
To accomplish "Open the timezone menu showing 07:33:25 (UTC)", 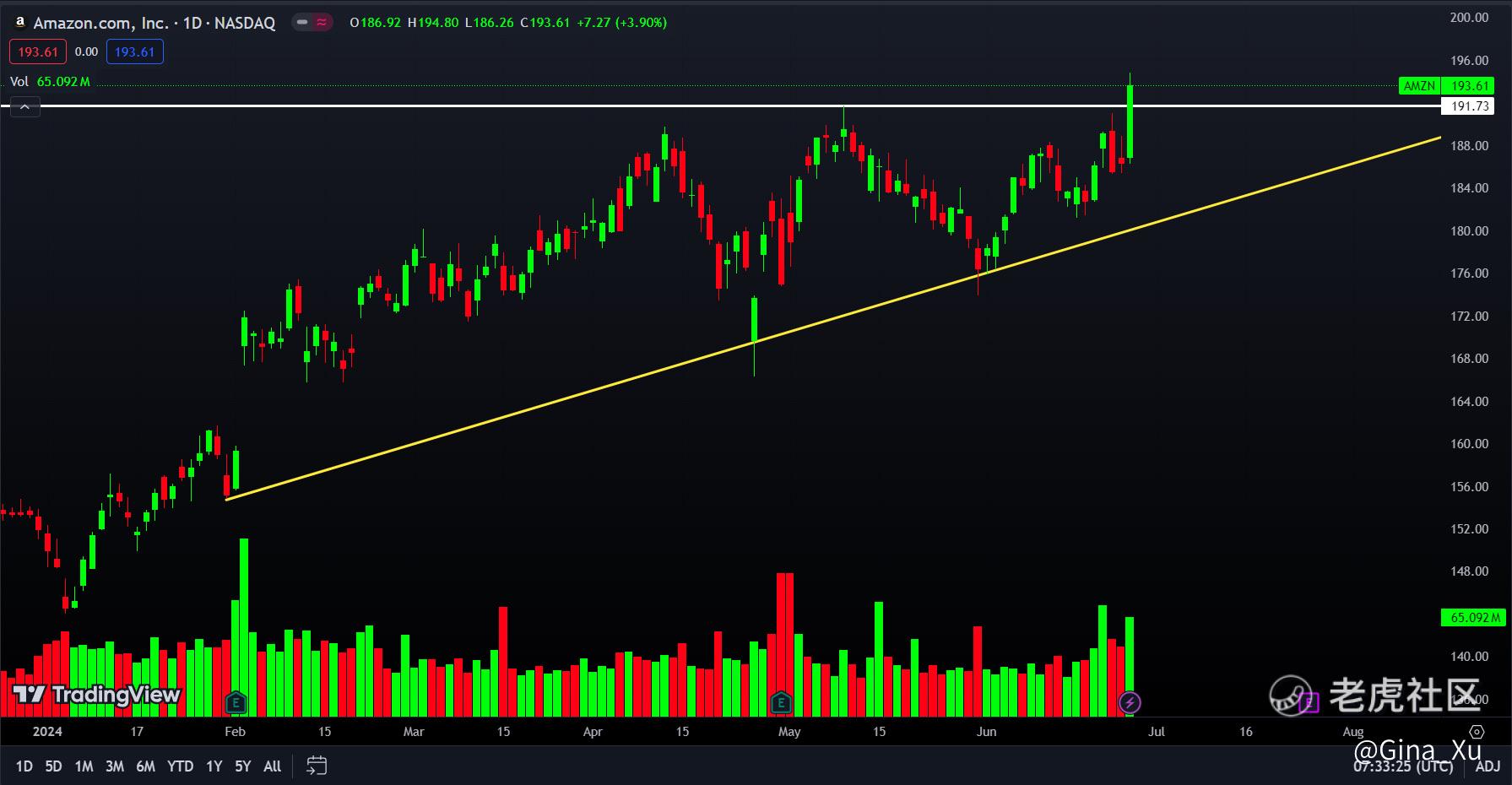I will (x=1403, y=766).
